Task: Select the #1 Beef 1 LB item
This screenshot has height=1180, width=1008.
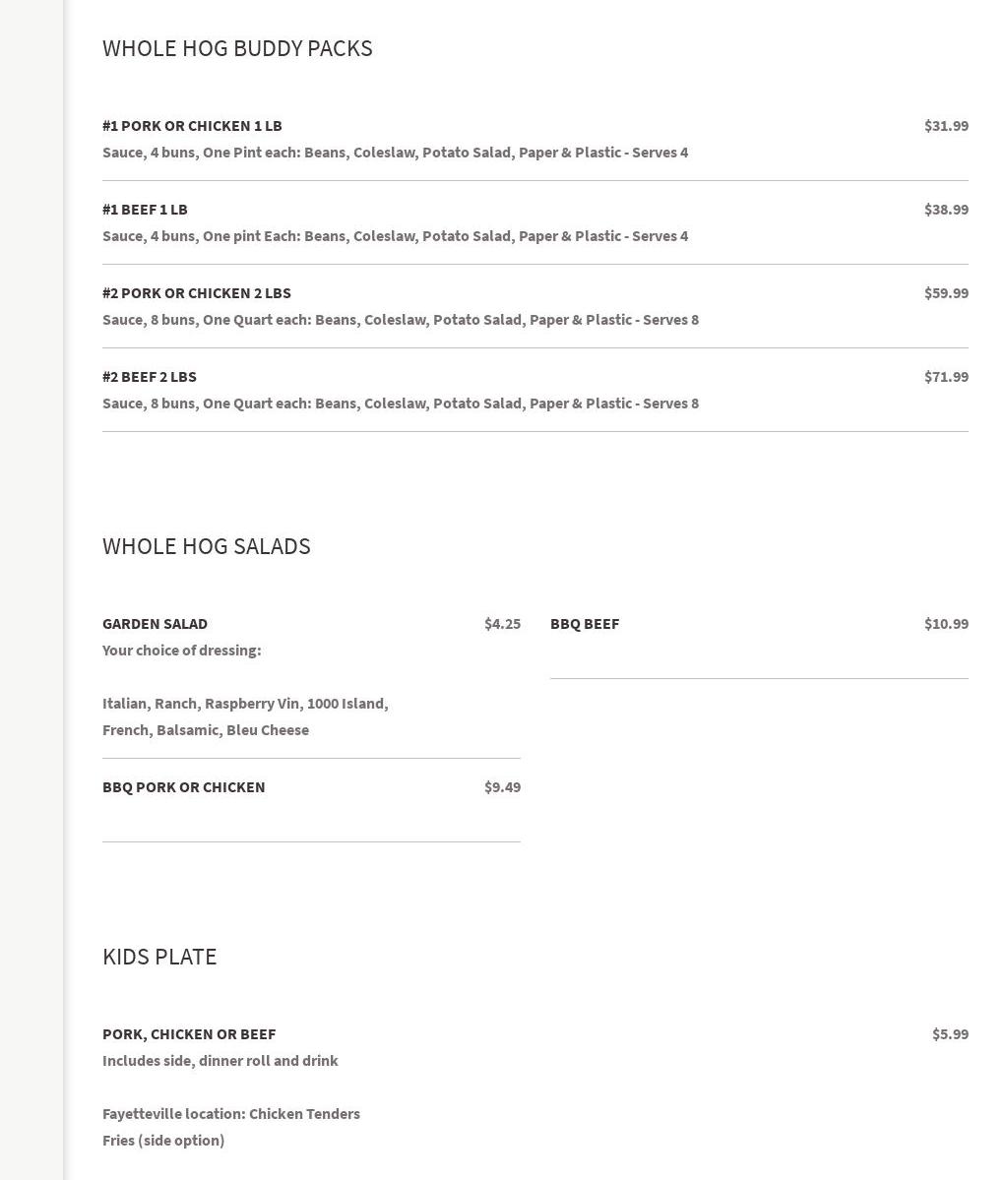Action: click(x=145, y=210)
